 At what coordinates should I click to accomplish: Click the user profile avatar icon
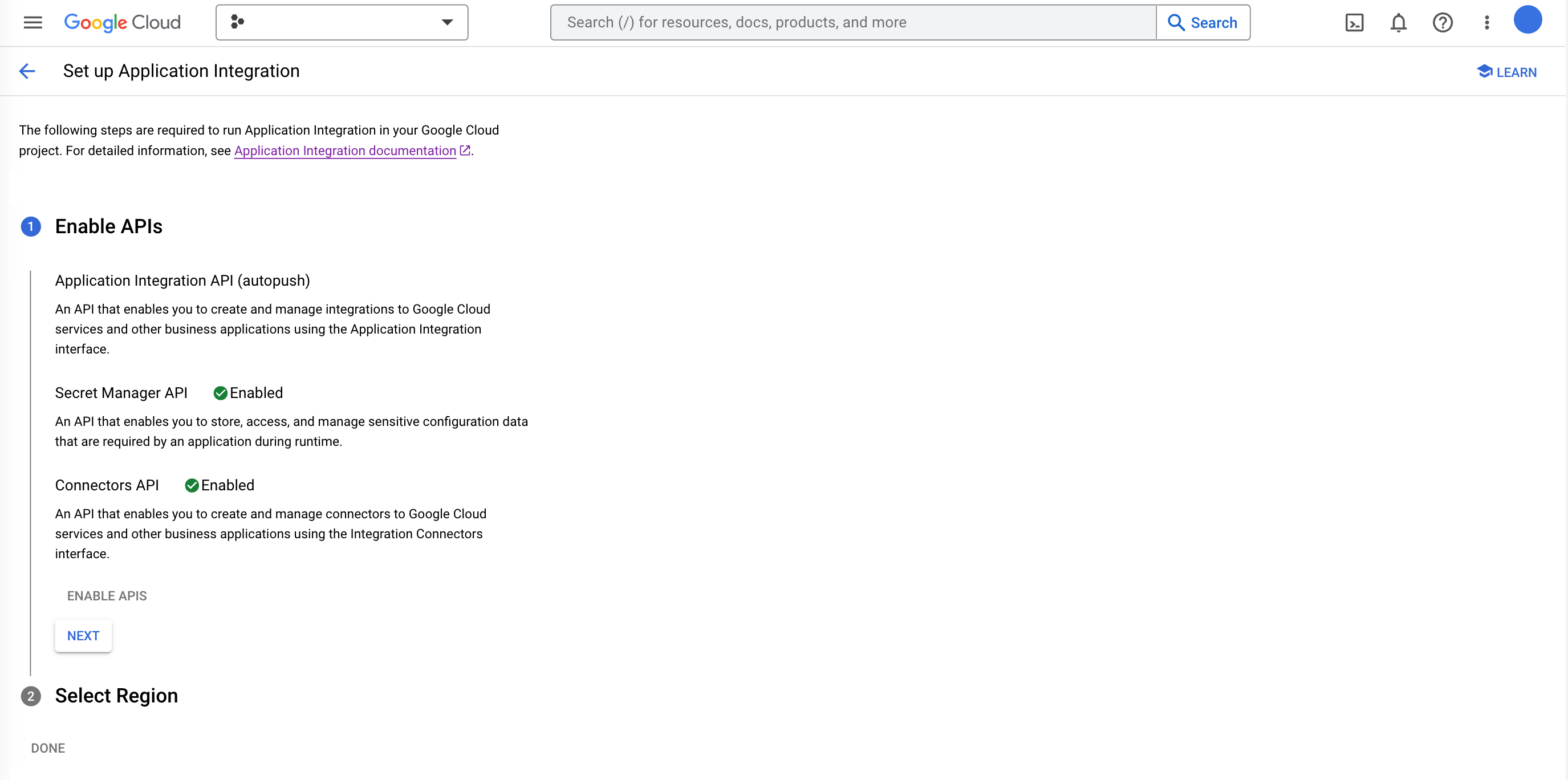pos(1528,22)
